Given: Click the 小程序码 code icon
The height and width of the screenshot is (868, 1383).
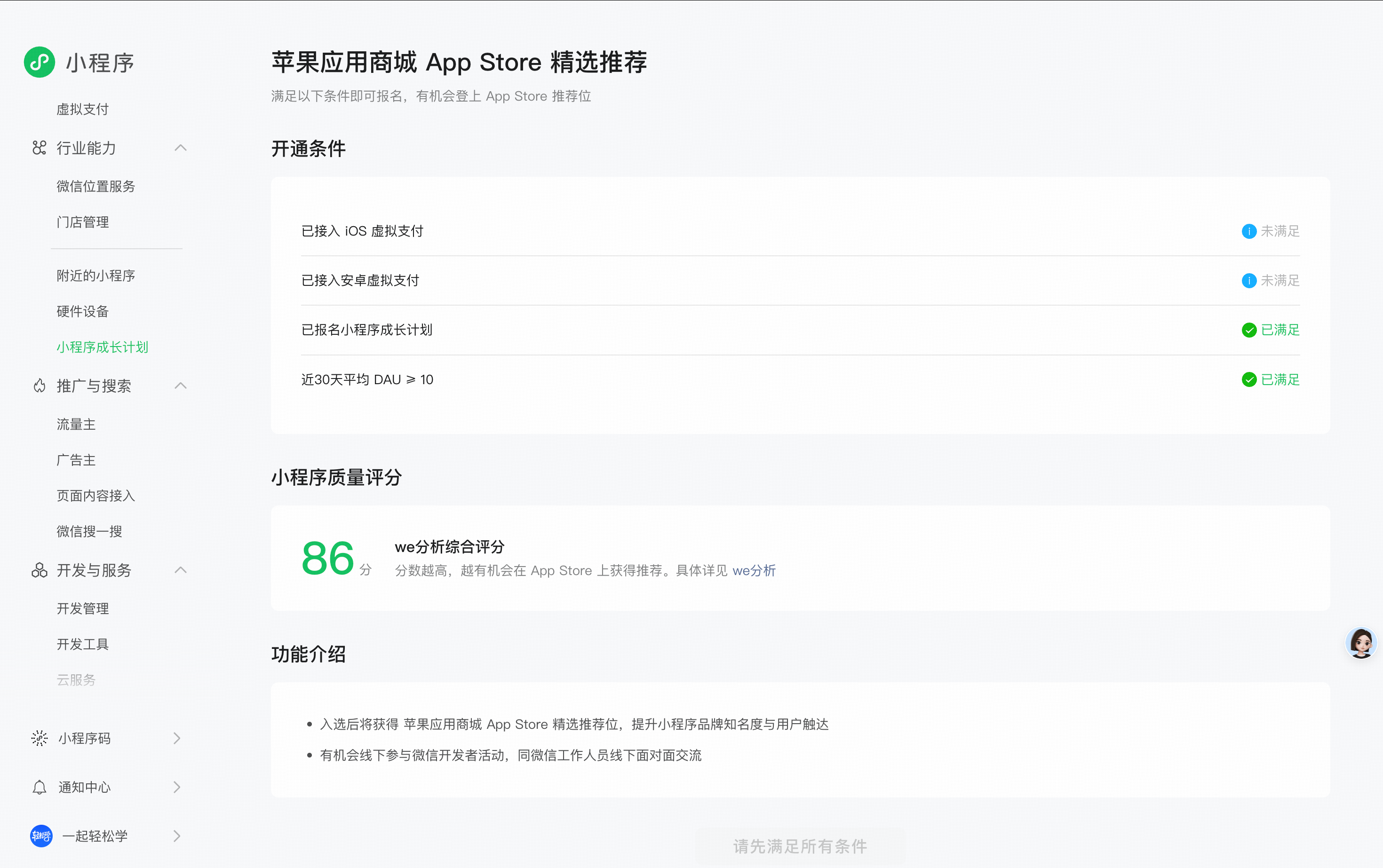Looking at the screenshot, I should 39,738.
